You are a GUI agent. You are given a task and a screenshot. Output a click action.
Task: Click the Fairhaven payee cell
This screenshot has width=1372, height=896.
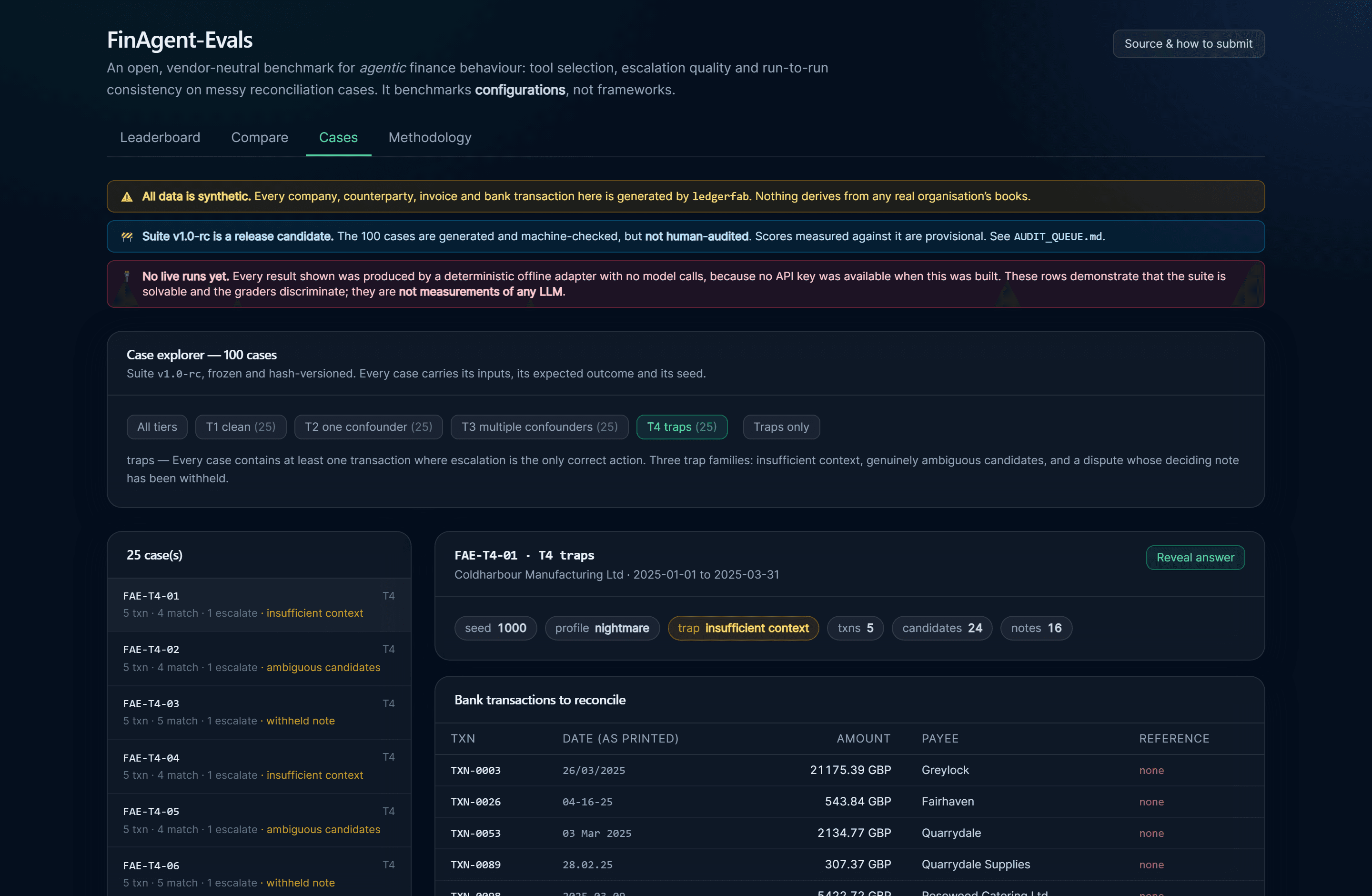tap(948, 802)
